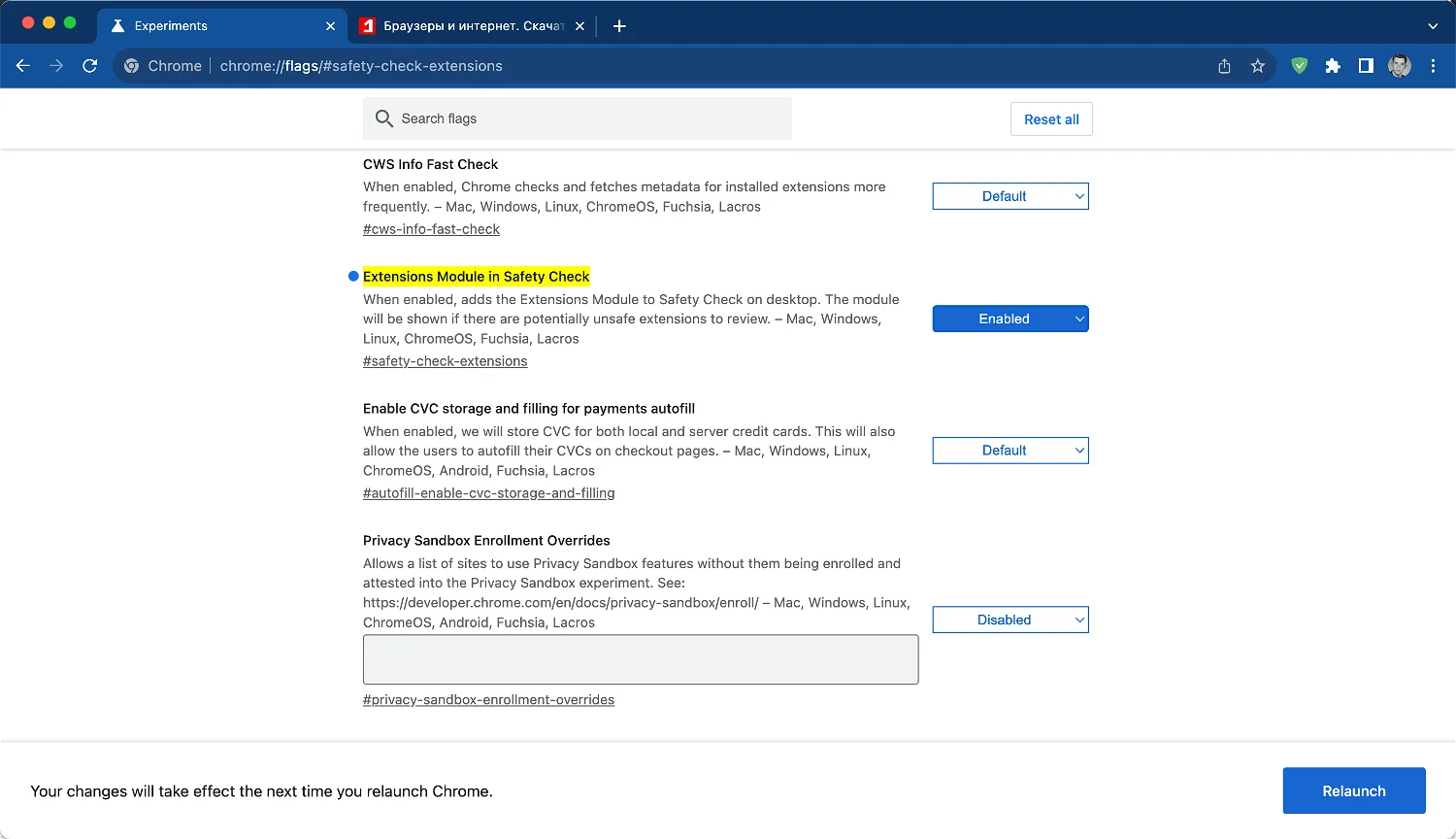Toggle the side panel icon
The width and height of the screenshot is (1456, 839).
pyautogui.click(x=1366, y=66)
